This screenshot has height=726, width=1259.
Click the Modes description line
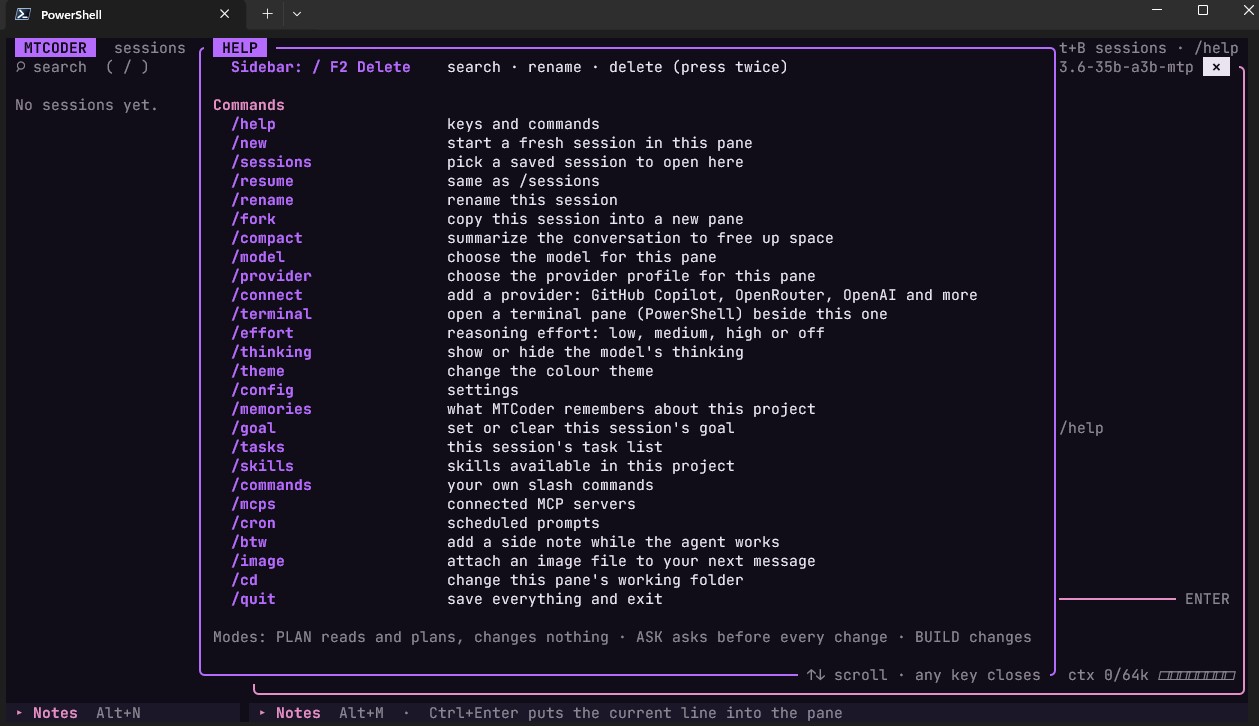[622, 637]
